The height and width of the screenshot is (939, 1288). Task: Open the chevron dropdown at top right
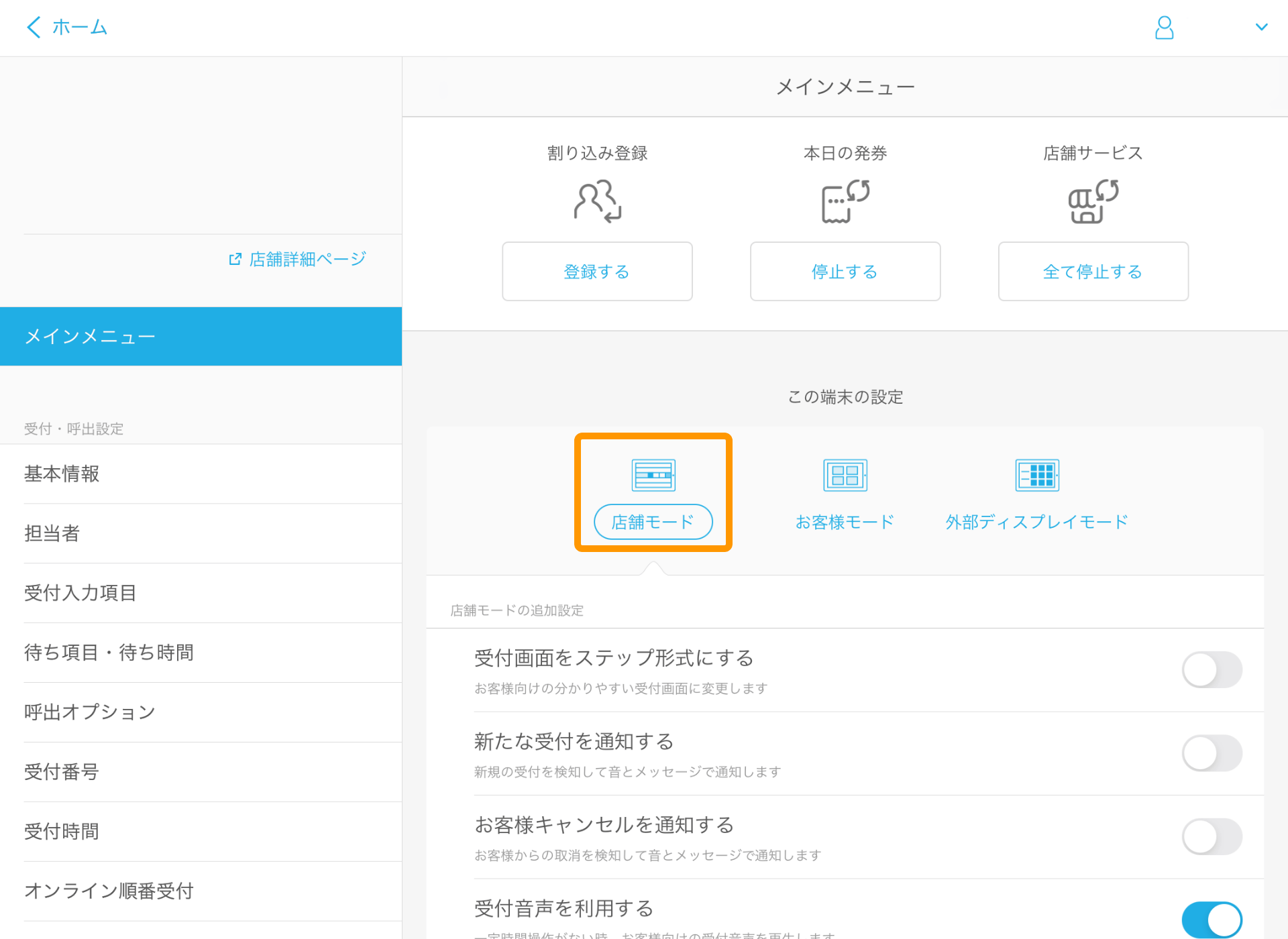[x=1263, y=27]
